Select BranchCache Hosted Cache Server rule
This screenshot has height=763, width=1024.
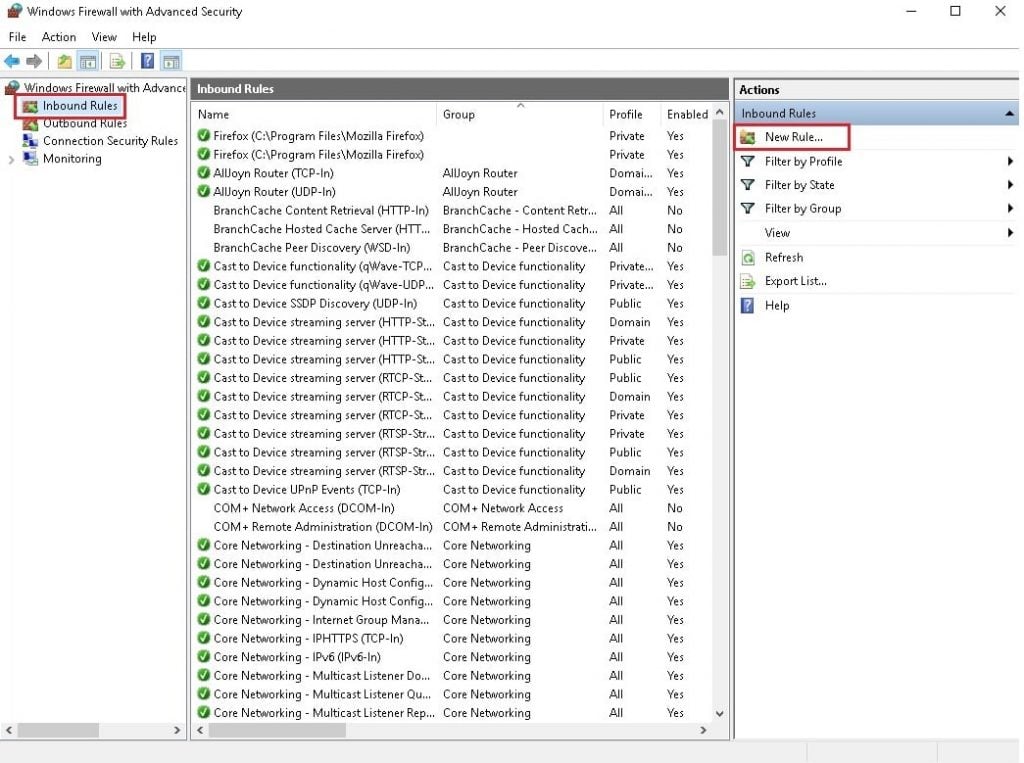pyautogui.click(x=321, y=229)
